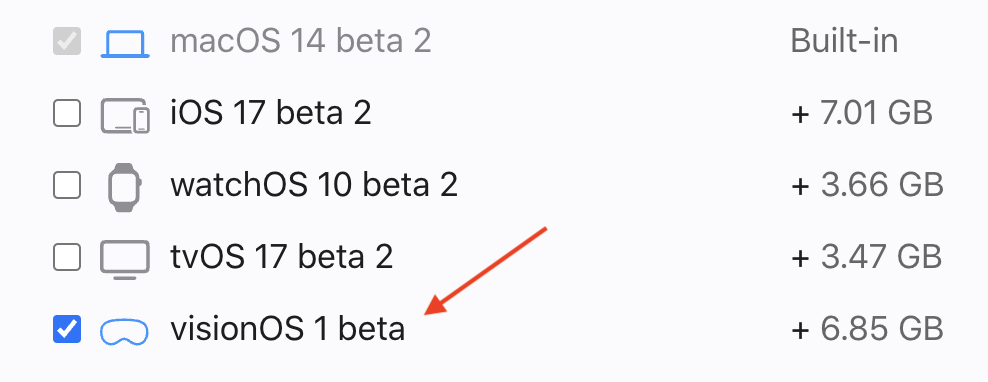Click the disabled macOS 14 checkbox
The width and height of the screenshot is (988, 382).
click(67, 42)
